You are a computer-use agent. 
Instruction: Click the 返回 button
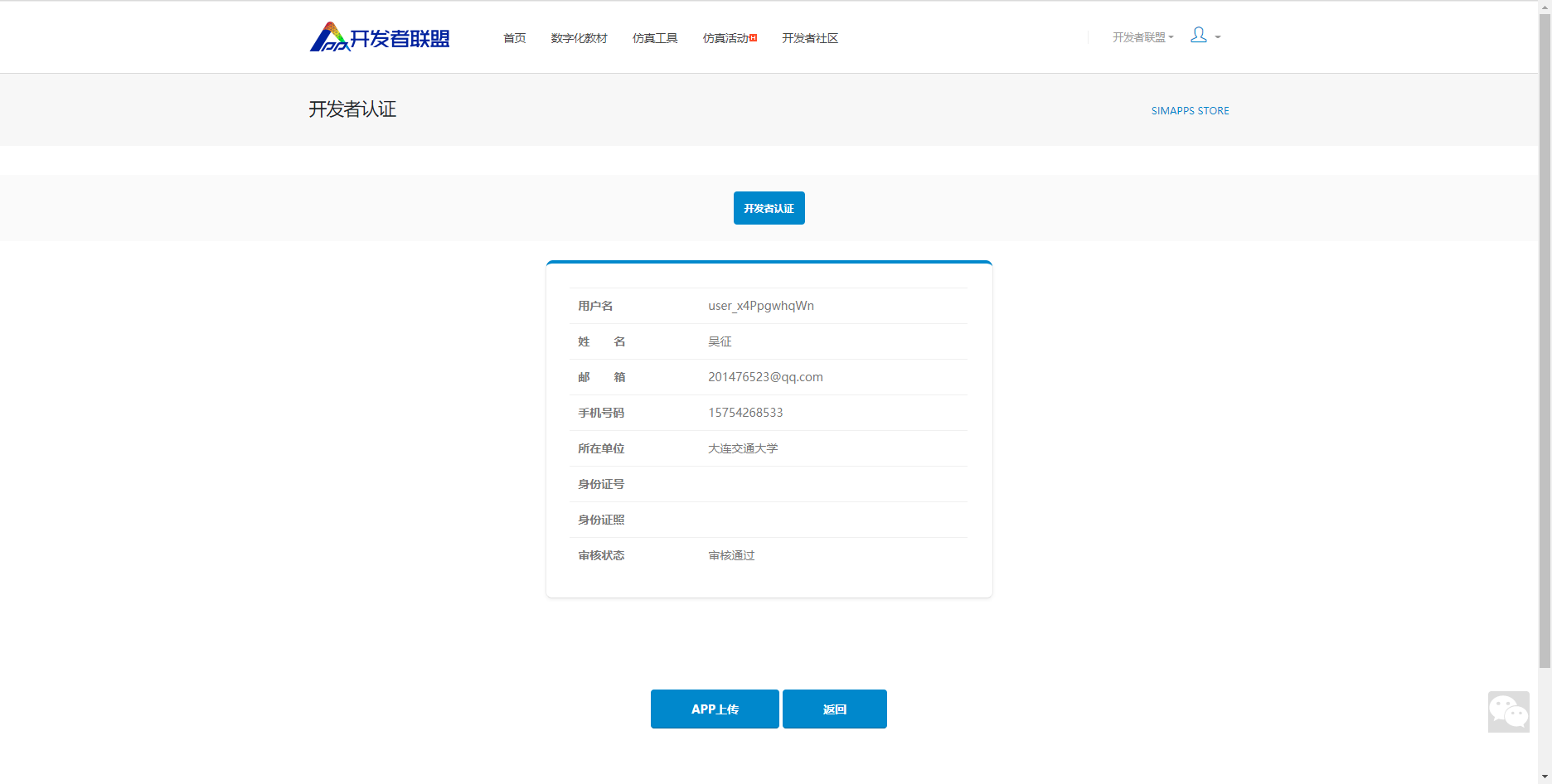(835, 709)
